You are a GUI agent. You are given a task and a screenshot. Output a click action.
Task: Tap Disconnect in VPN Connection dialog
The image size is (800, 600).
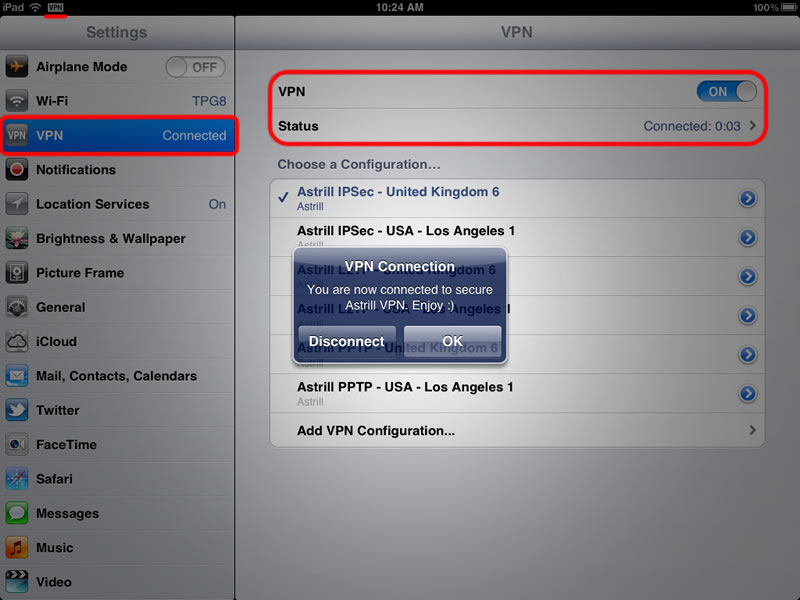pos(347,341)
